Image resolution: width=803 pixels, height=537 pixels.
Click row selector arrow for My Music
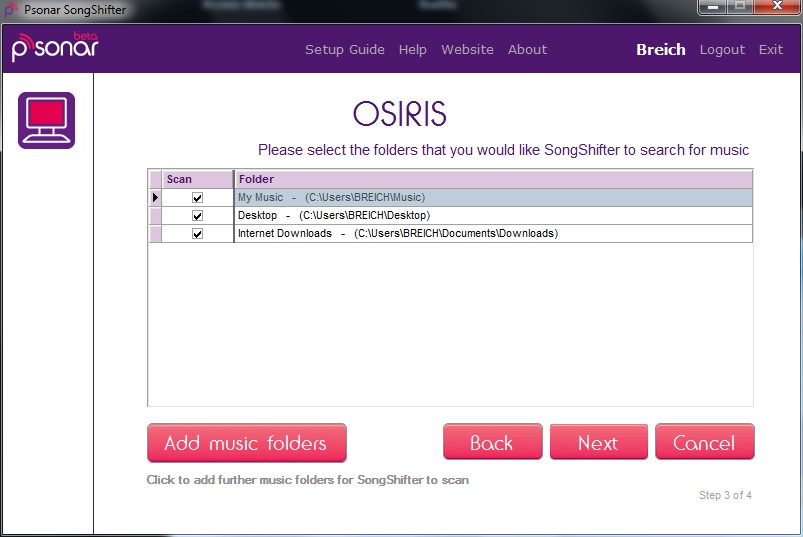pyautogui.click(x=155, y=198)
